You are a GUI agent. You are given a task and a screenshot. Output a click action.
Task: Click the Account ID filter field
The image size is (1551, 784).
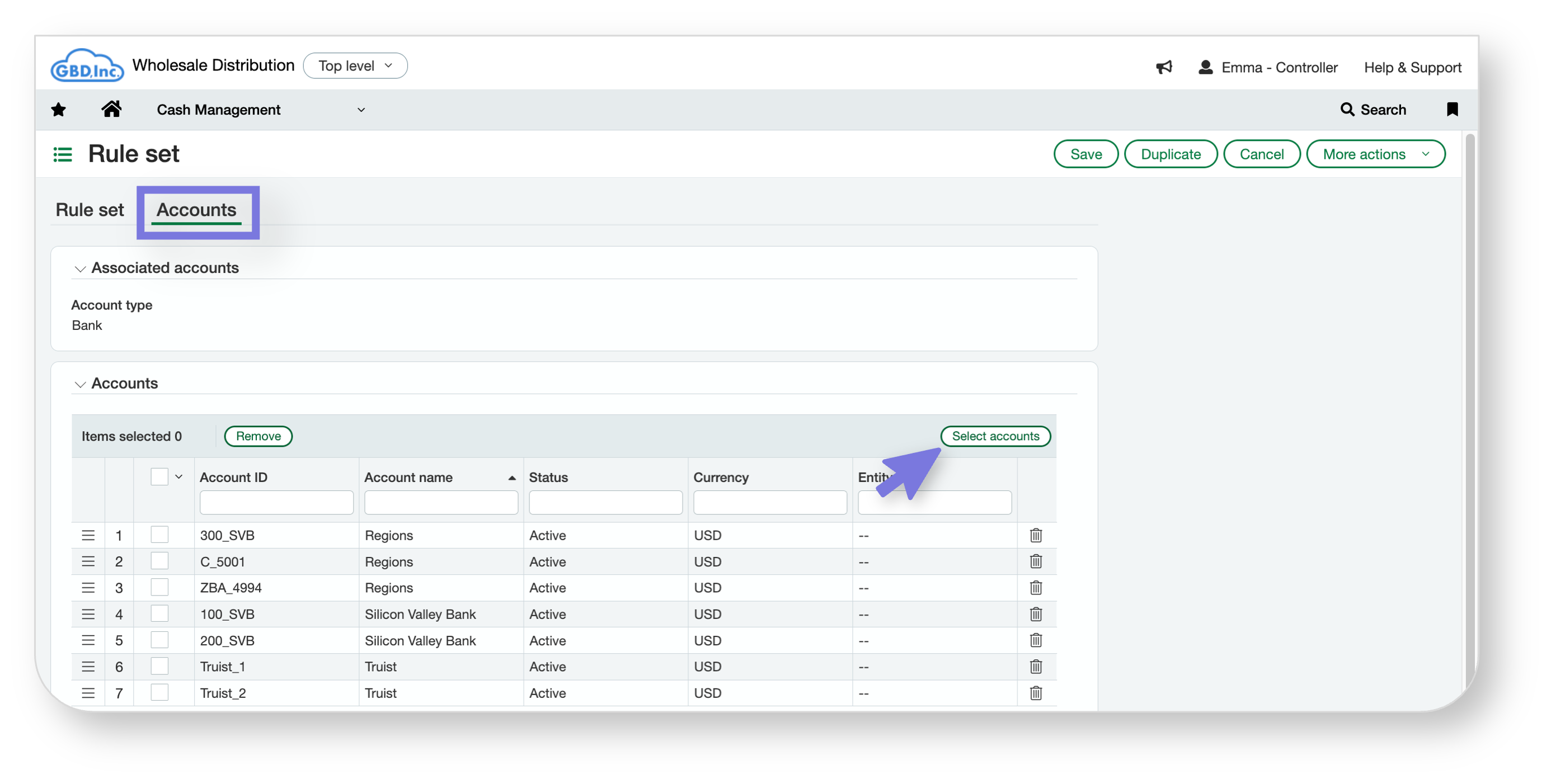pos(276,502)
